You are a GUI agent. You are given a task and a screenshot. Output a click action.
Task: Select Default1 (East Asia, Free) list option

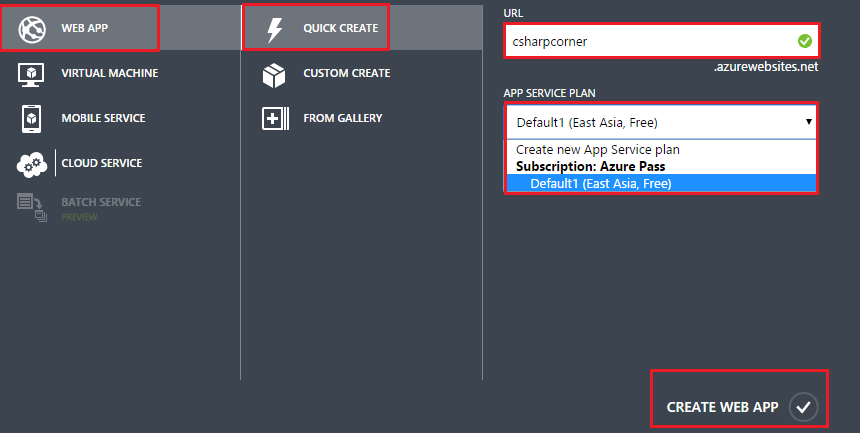coord(600,183)
